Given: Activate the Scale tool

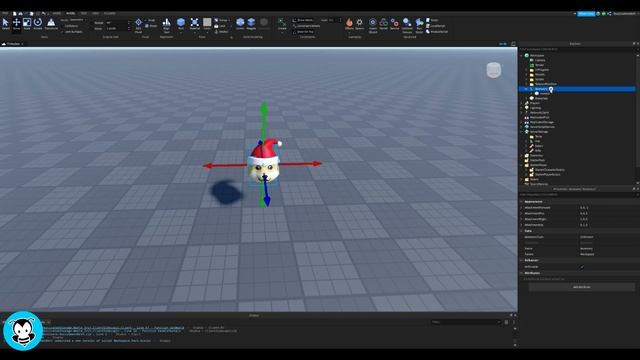Looking at the screenshot, I should [x=27, y=24].
